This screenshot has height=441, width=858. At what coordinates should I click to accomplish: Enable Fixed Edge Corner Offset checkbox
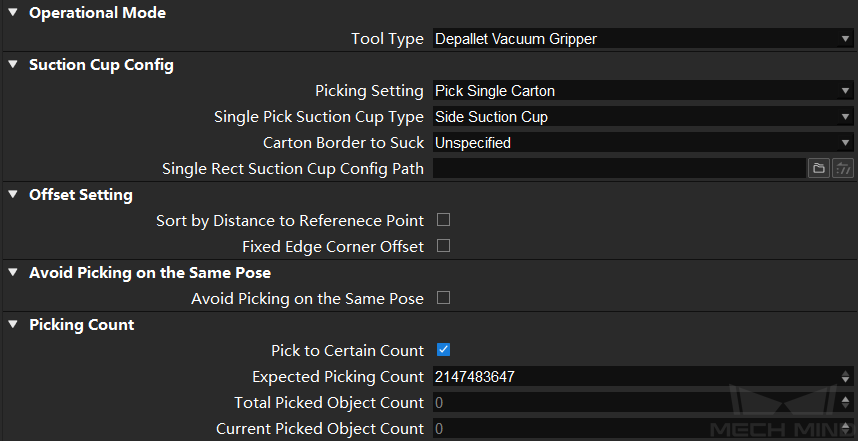click(x=443, y=246)
